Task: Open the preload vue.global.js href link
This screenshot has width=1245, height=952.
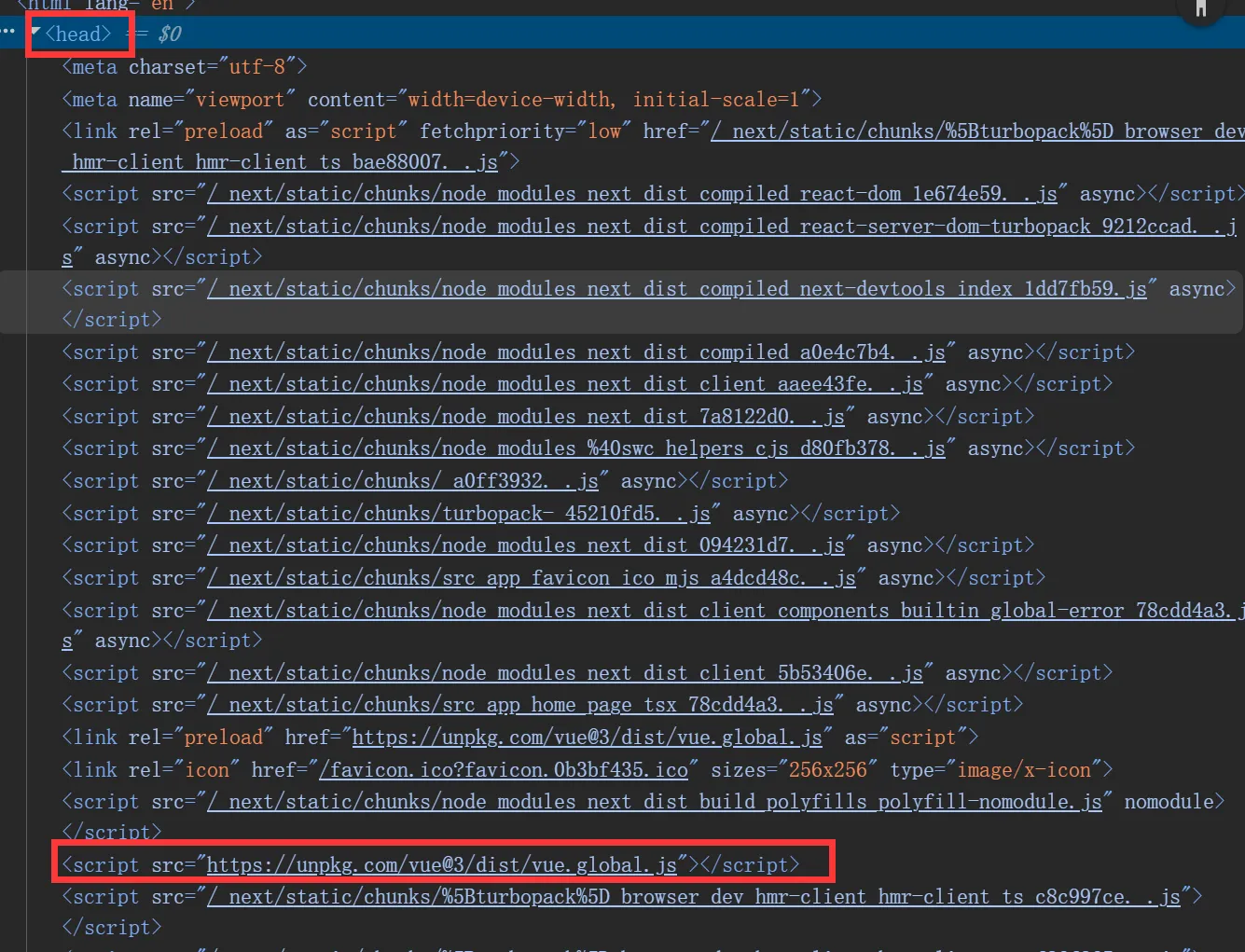Action: 587,738
